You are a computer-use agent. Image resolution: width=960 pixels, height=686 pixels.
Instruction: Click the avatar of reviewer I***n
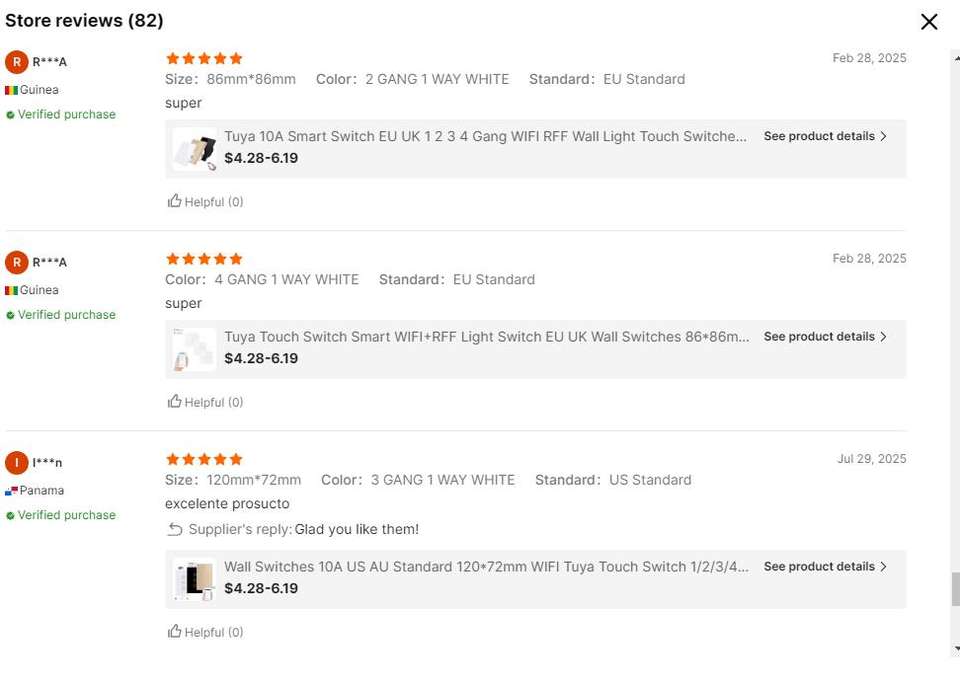(x=17, y=462)
